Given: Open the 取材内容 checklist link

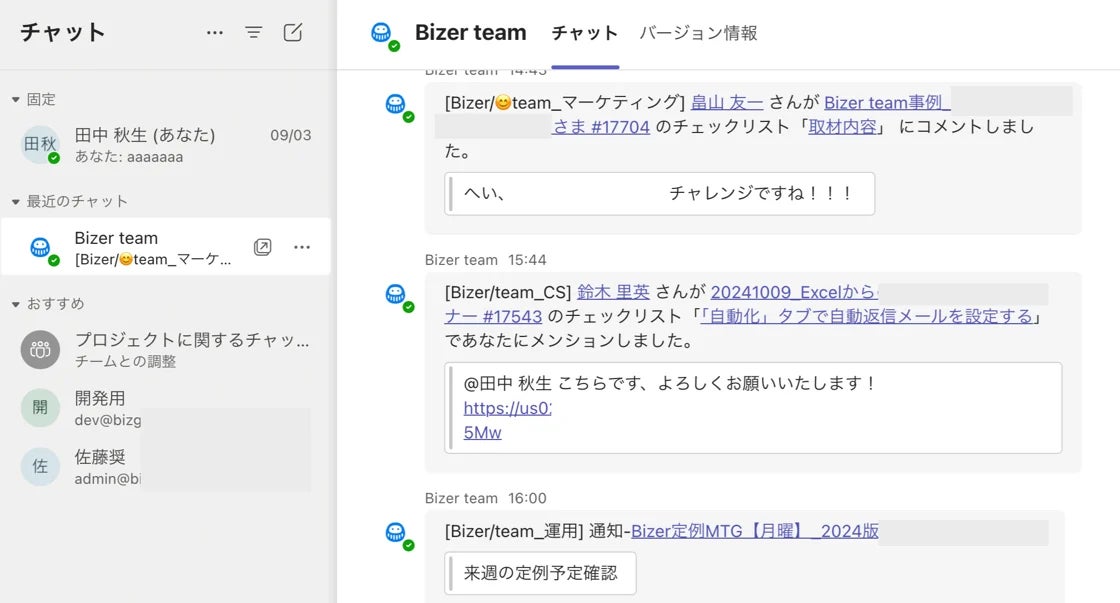Looking at the screenshot, I should point(842,127).
